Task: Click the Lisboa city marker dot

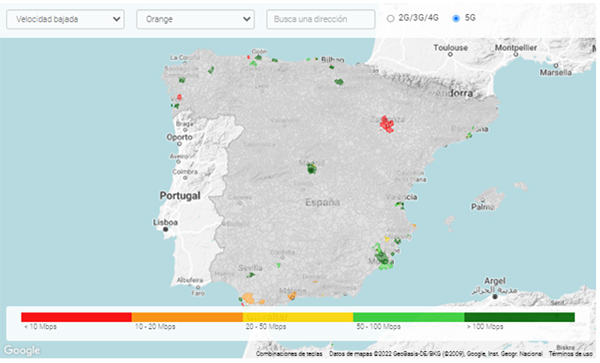Action: coord(165,229)
